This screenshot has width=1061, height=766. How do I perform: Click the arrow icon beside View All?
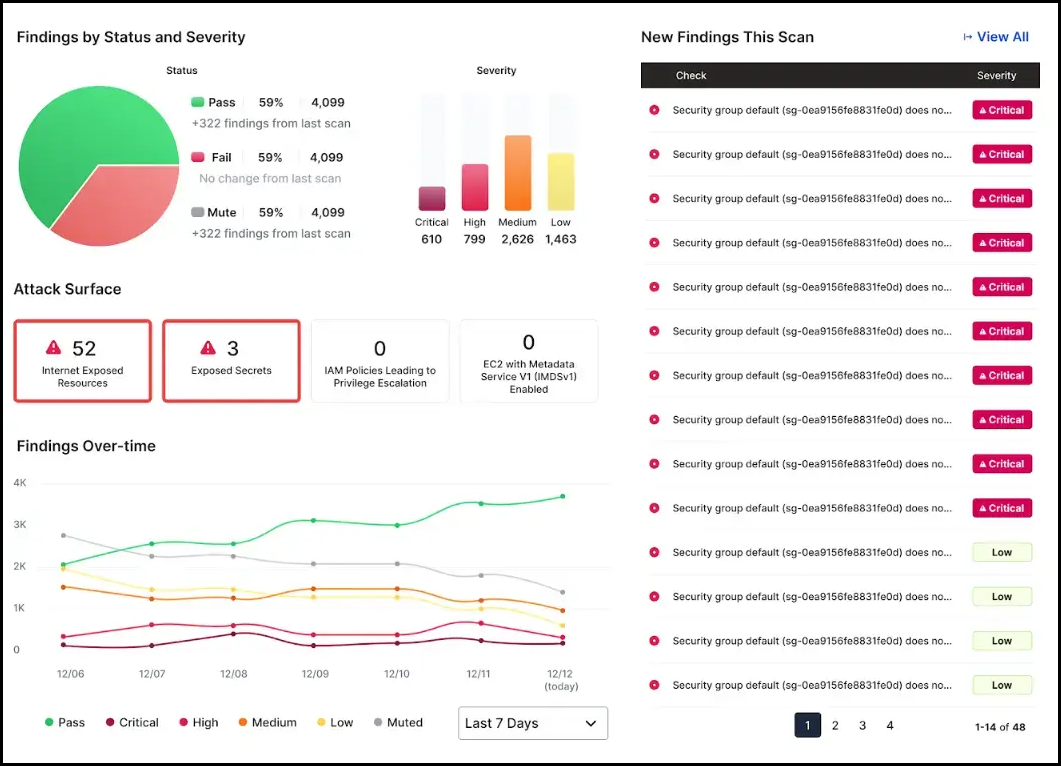point(967,37)
